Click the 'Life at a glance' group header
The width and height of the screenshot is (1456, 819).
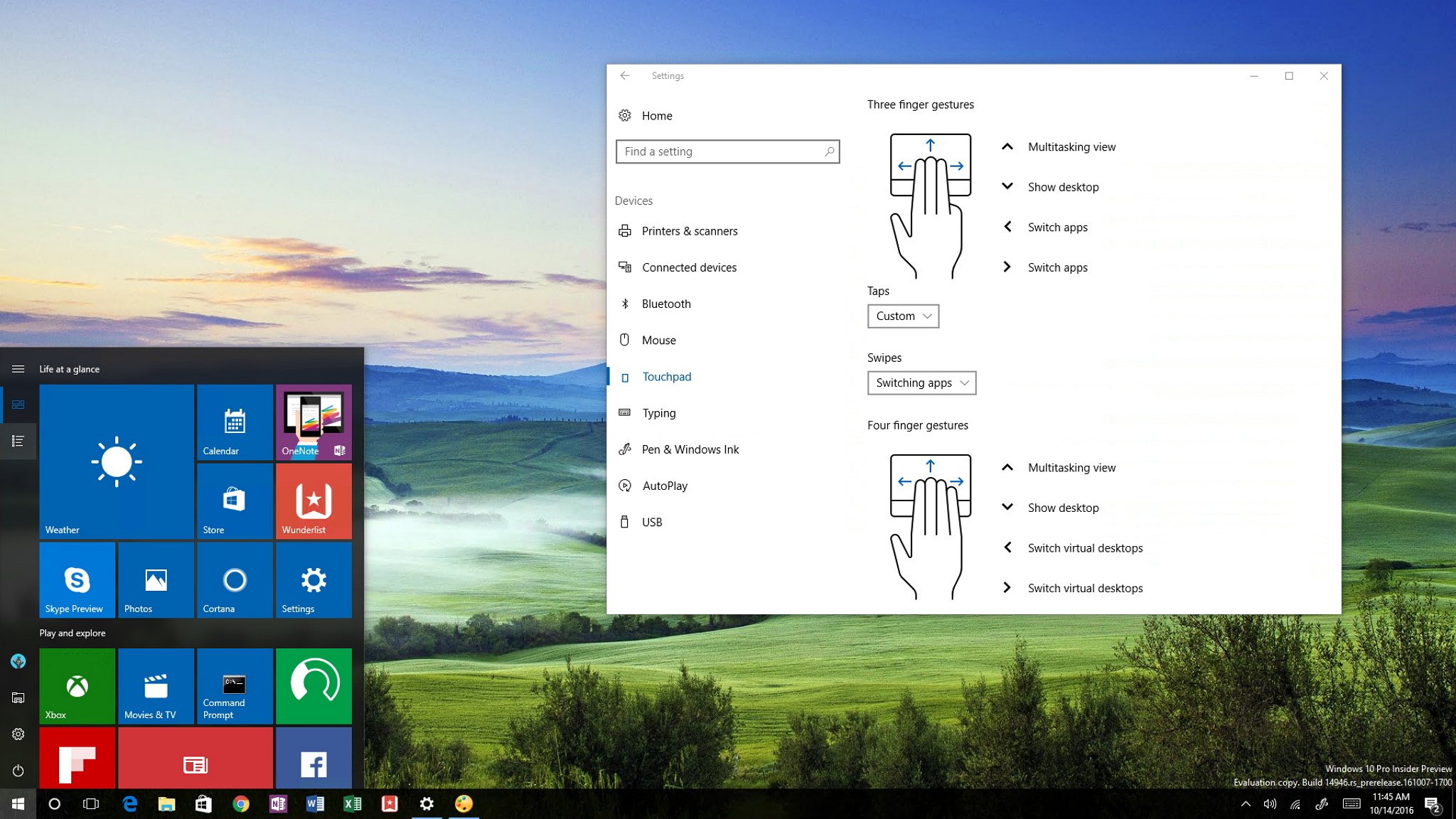[70, 369]
